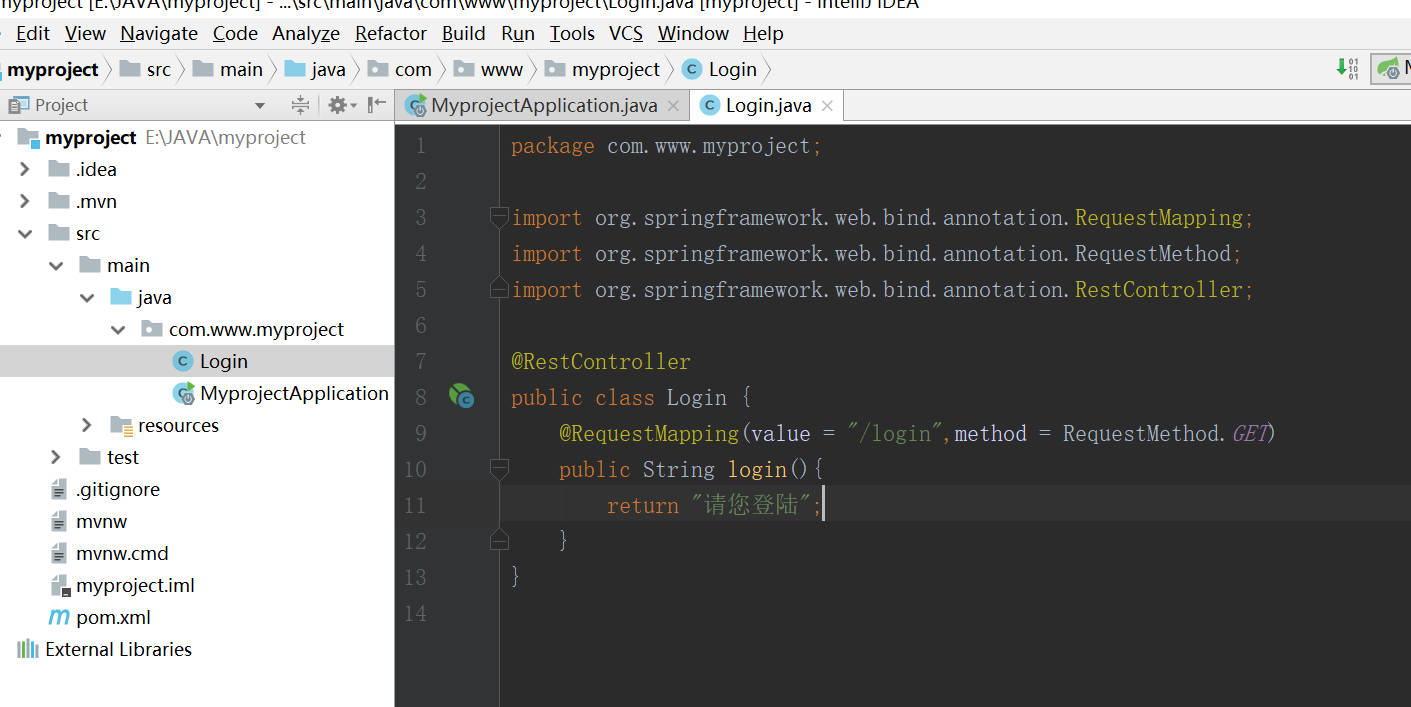Click the "/login" string on line 9
This screenshot has width=1411, height=707.
tap(897, 433)
